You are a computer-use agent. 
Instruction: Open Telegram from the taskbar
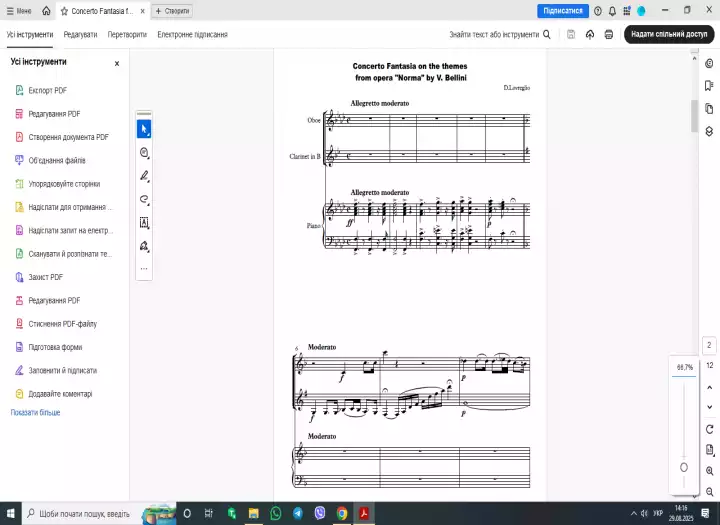[298, 513]
